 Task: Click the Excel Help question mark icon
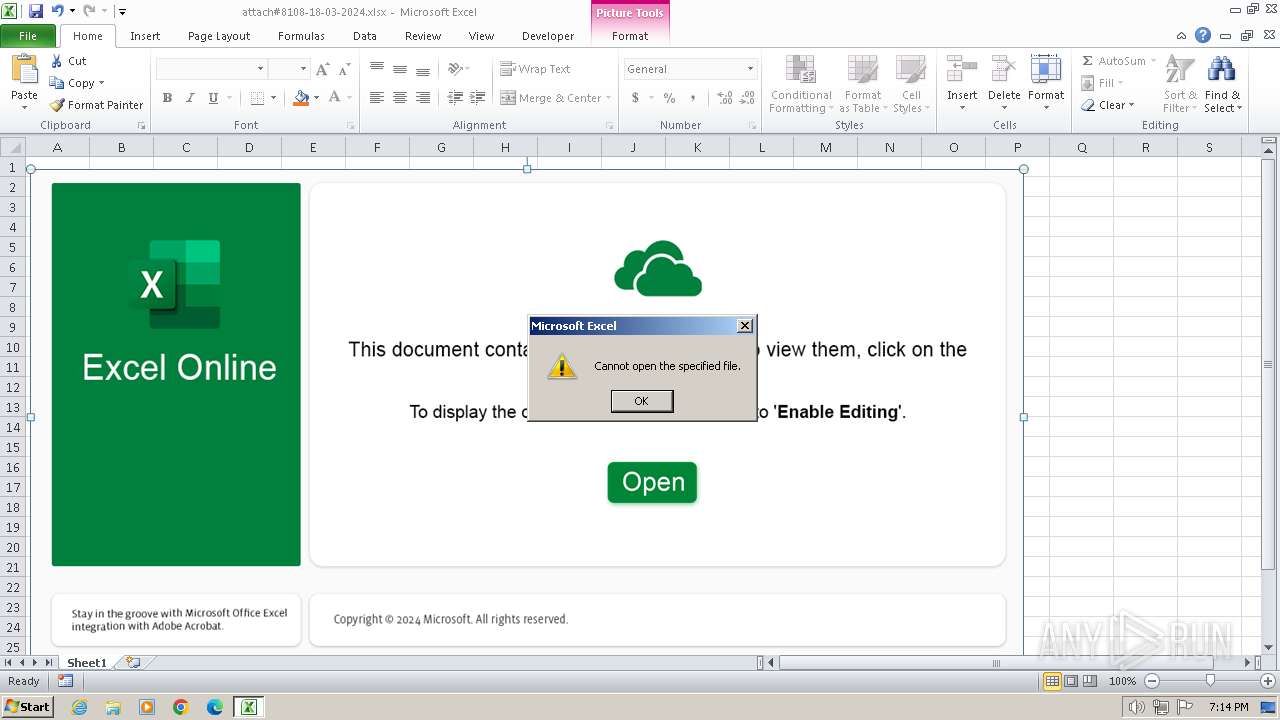[x=1203, y=35]
